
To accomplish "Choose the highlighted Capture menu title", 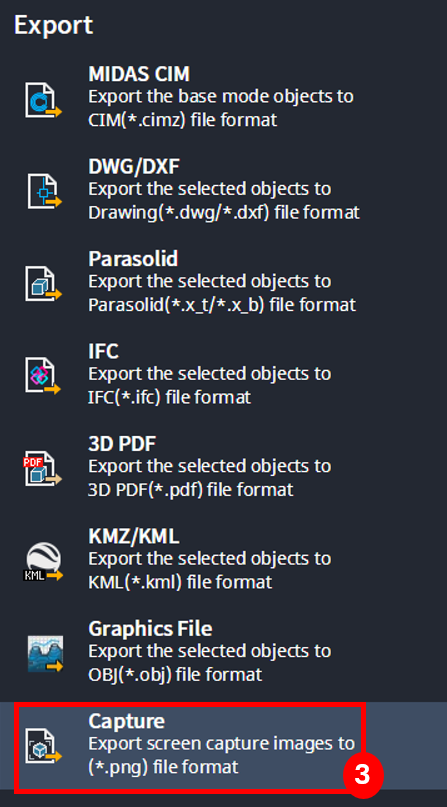I will tap(127, 722).
